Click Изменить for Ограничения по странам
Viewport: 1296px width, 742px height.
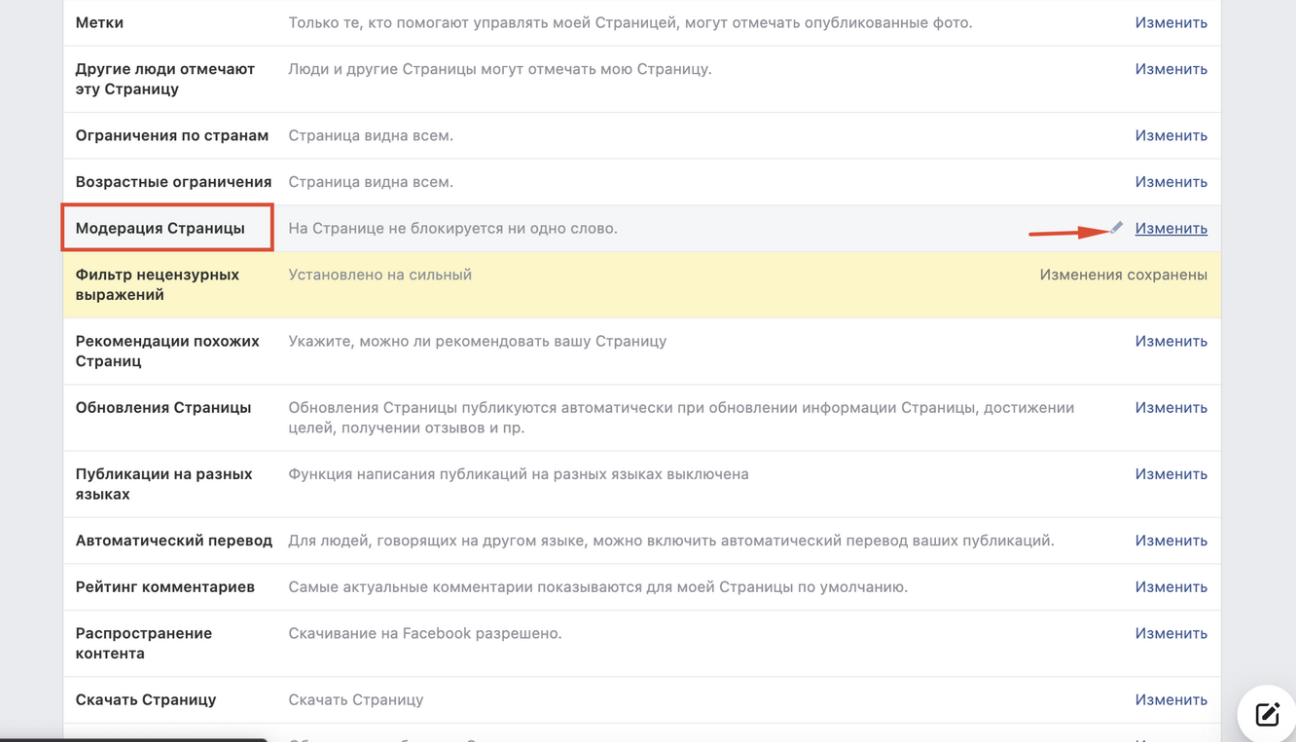coord(1170,136)
